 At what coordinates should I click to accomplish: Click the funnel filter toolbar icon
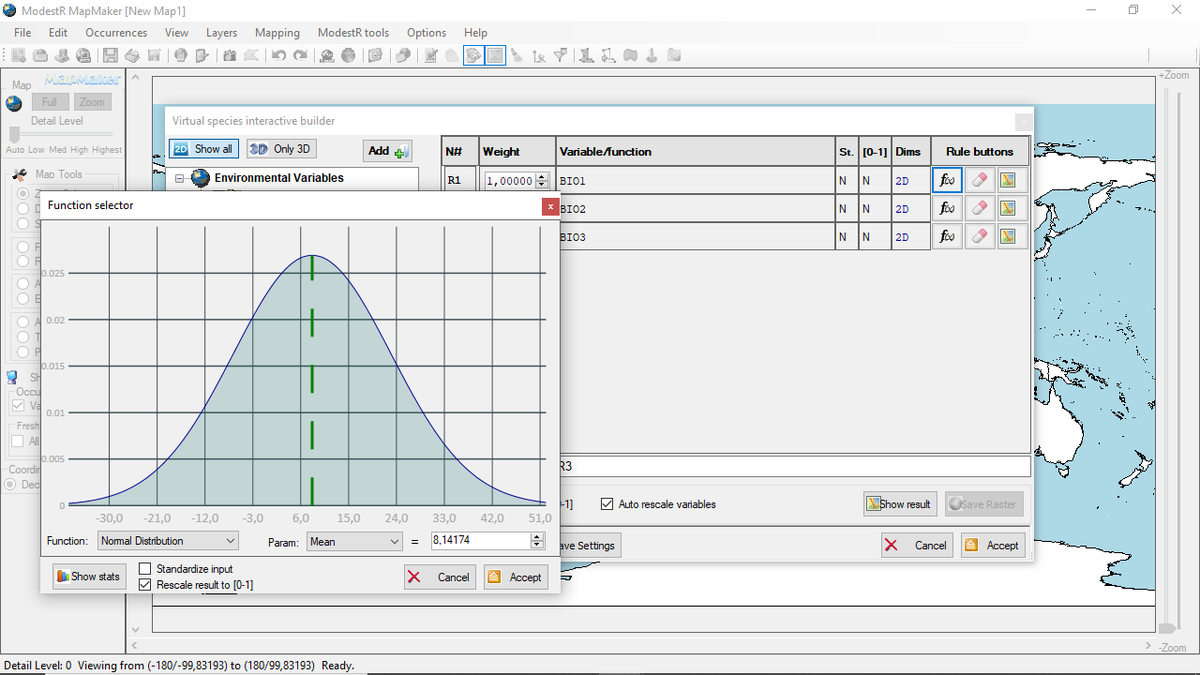[x=560, y=56]
